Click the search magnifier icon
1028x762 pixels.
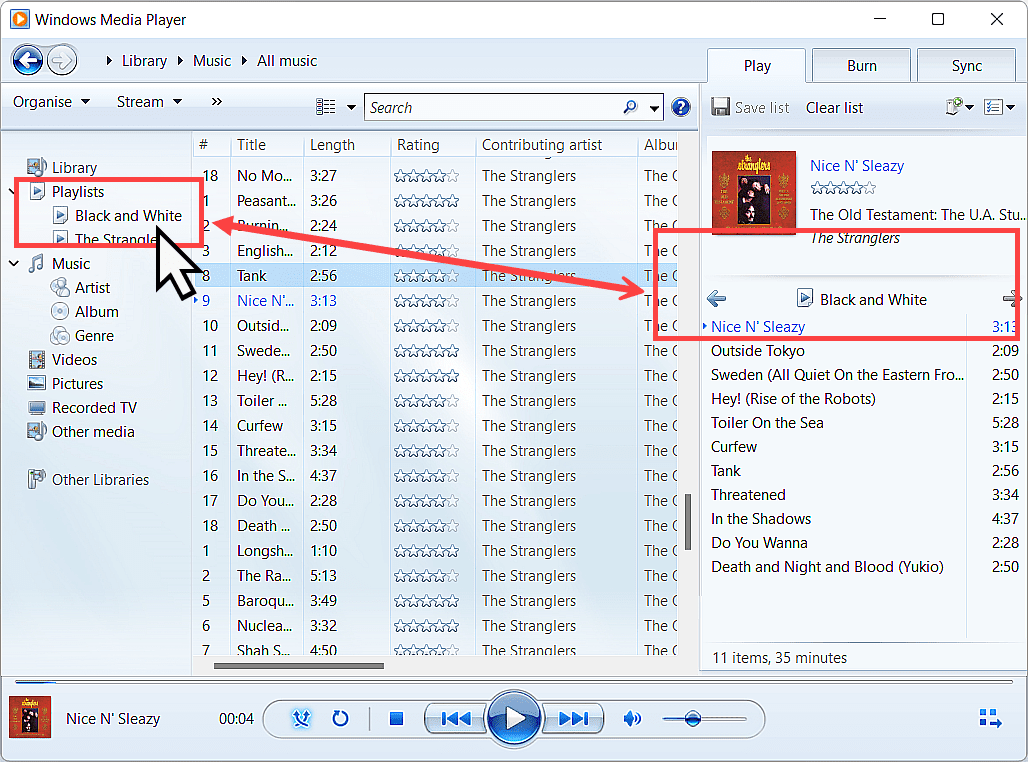[629, 107]
